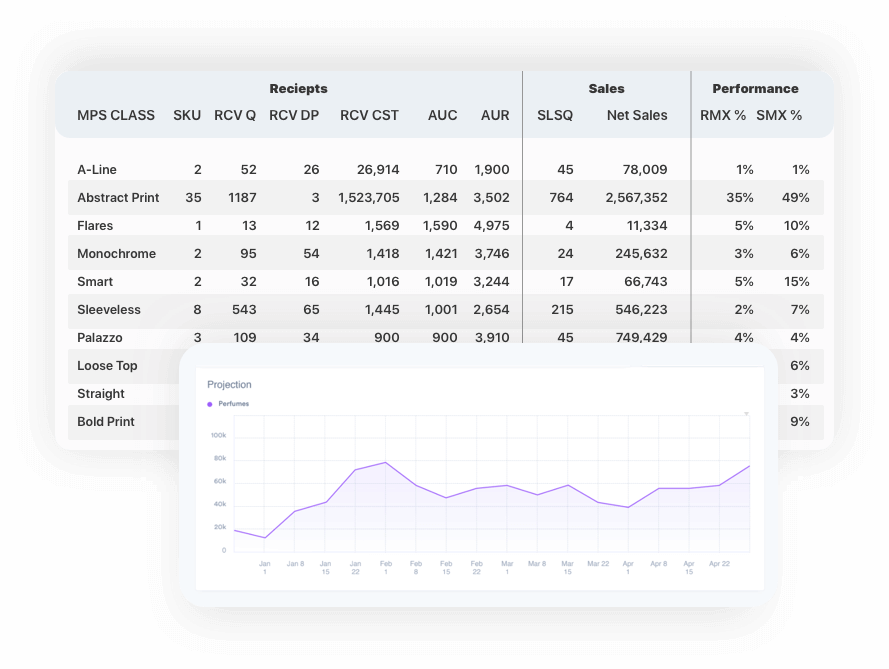The width and height of the screenshot is (889, 669).
Task: Click Flares AUR value 4,975
Action: tap(492, 226)
